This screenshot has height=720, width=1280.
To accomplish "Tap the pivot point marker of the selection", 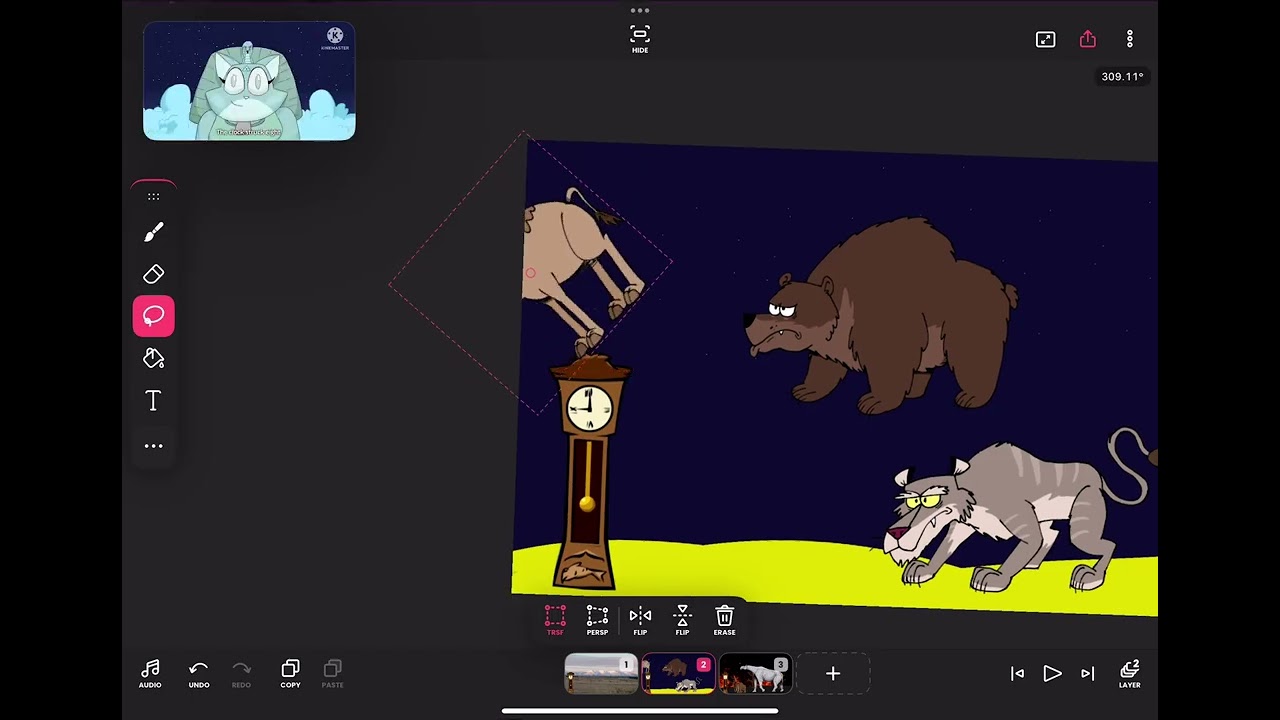I will tap(530, 273).
